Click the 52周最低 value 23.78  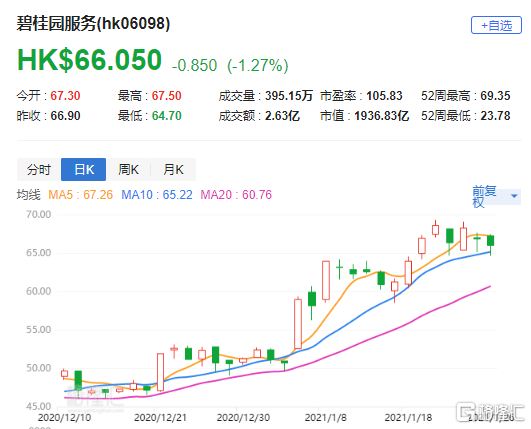[x=495, y=116]
